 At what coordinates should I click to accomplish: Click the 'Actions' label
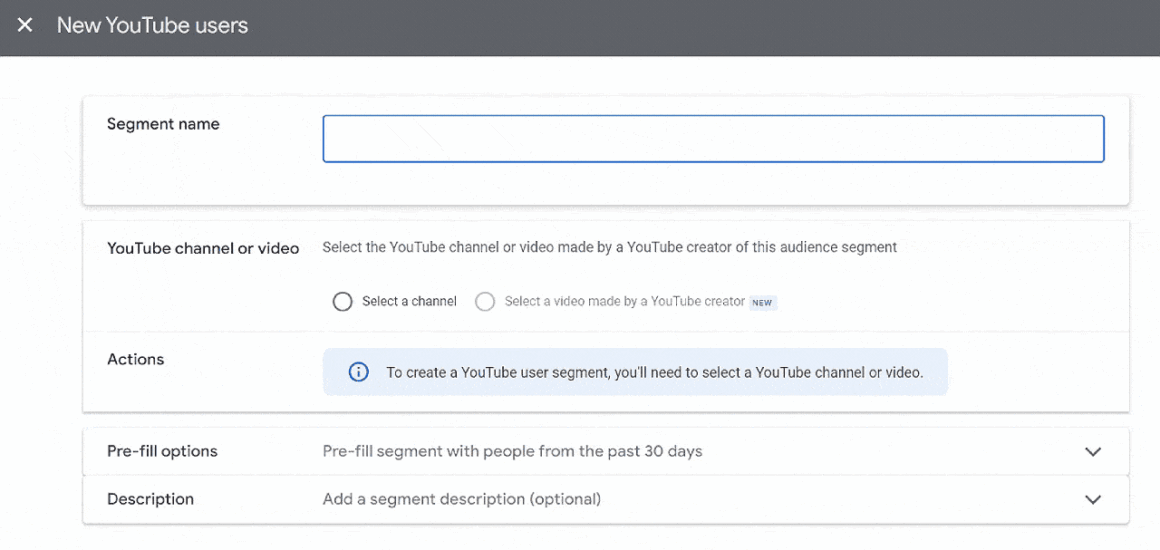click(x=135, y=360)
